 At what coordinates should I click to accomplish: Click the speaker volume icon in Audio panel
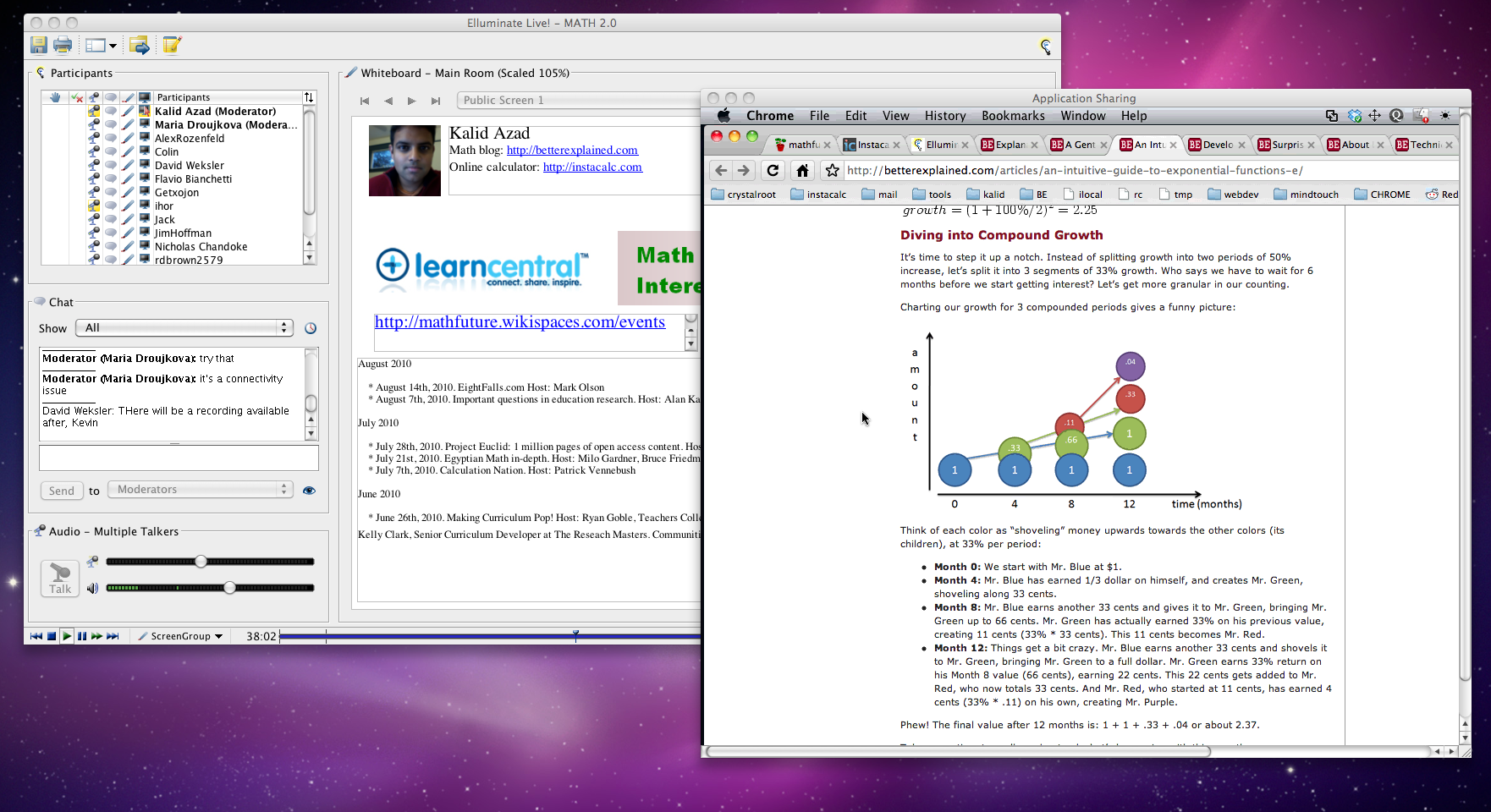92,588
